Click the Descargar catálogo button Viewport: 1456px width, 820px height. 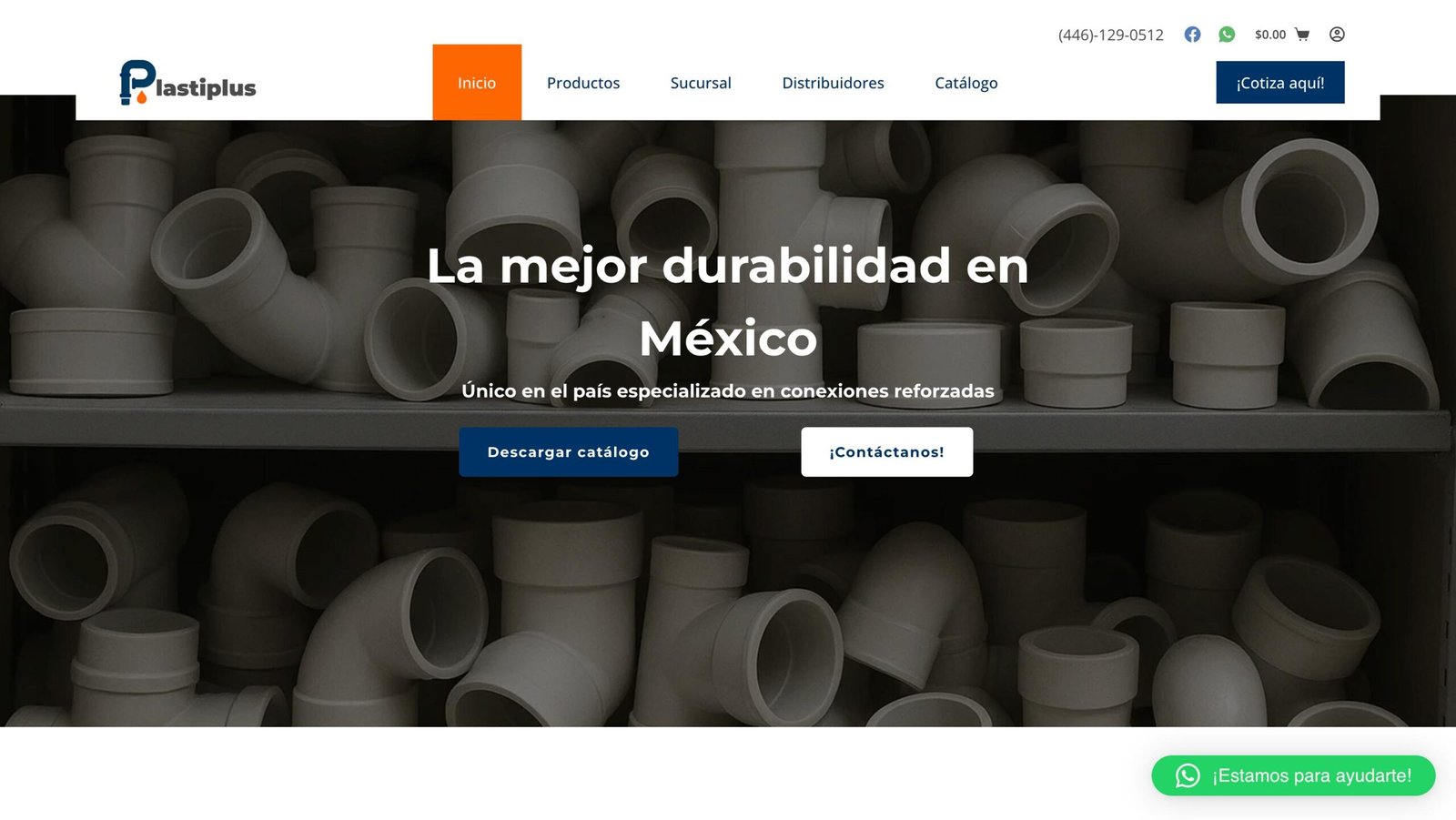(568, 452)
